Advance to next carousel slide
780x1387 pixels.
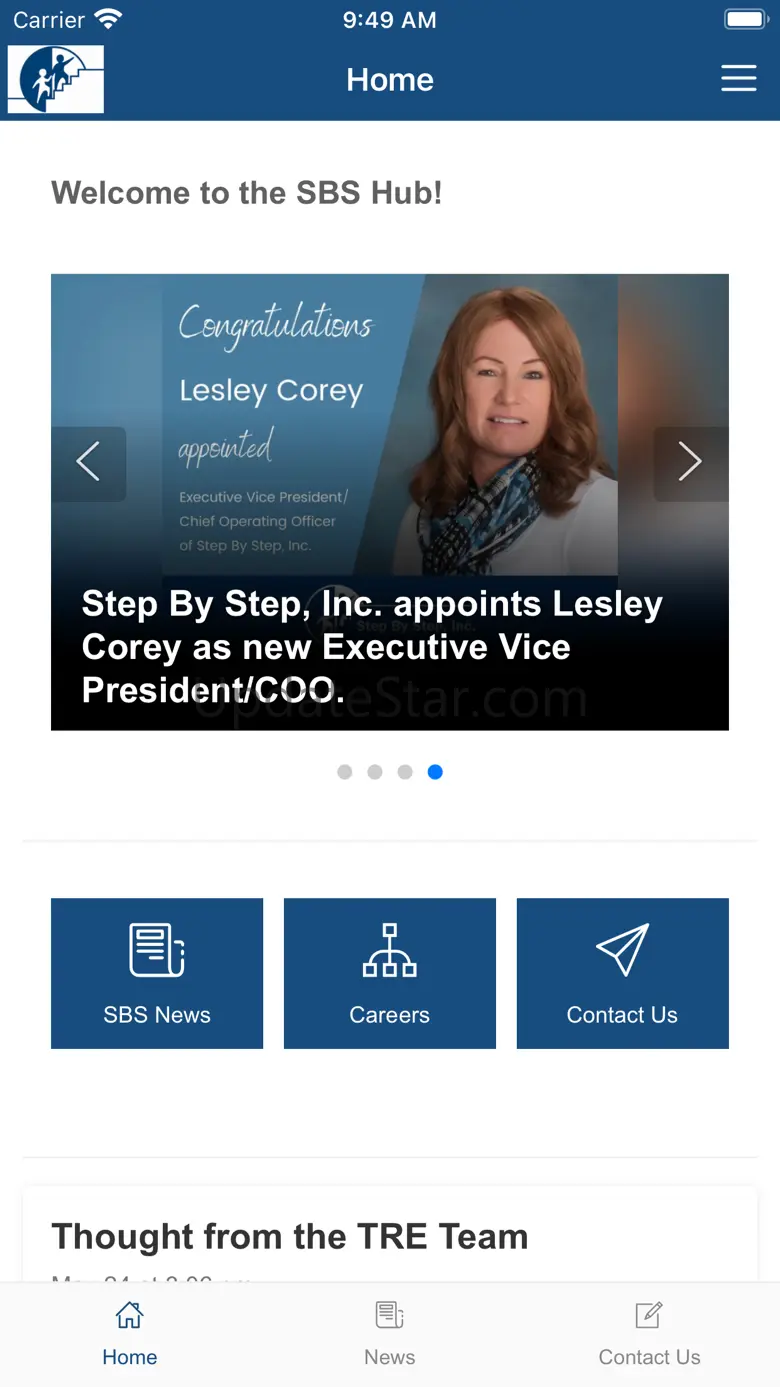coord(690,463)
